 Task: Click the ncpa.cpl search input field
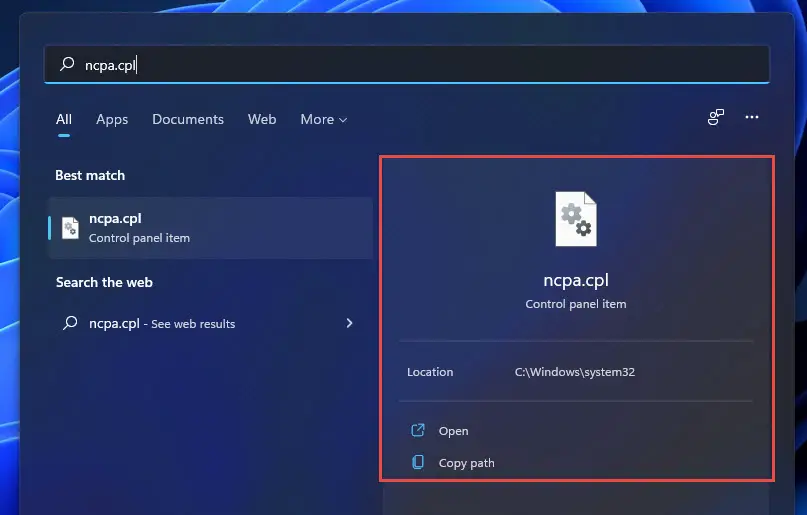point(407,64)
